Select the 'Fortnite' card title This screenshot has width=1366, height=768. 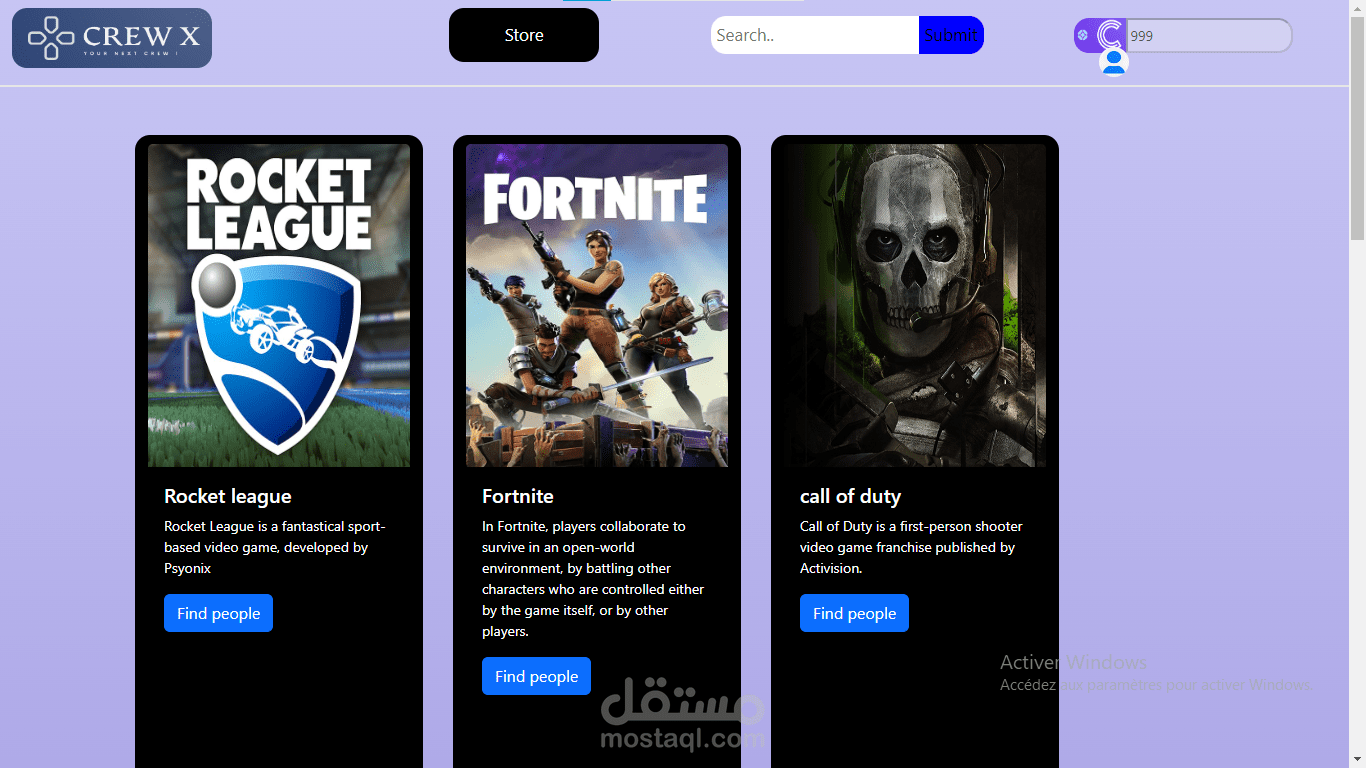(518, 496)
